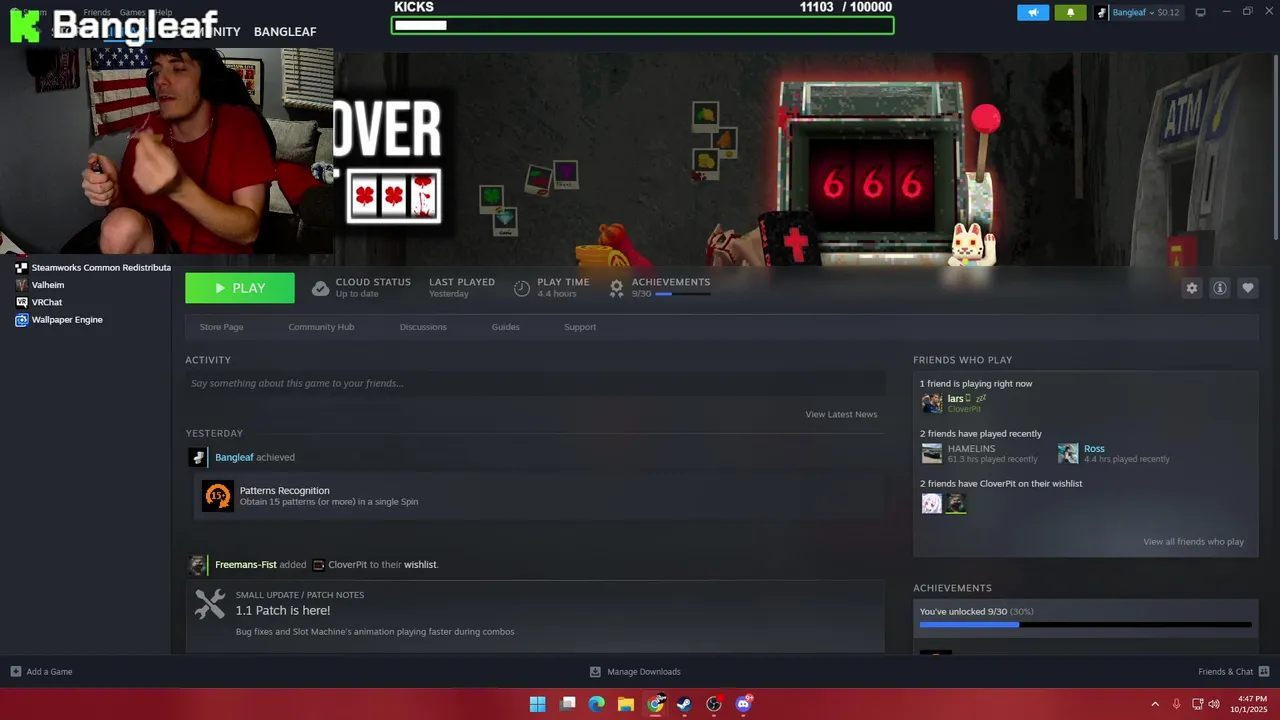Click the View Latest News link
The width and height of the screenshot is (1280, 720).
pos(841,414)
